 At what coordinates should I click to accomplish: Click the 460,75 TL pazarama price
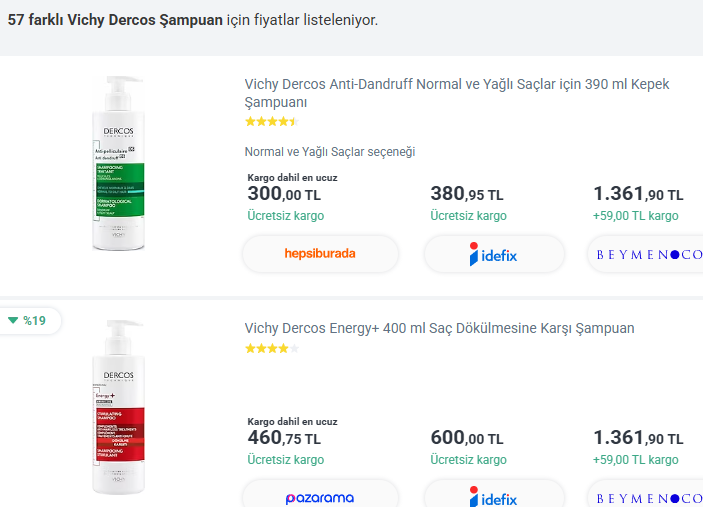tap(284, 438)
